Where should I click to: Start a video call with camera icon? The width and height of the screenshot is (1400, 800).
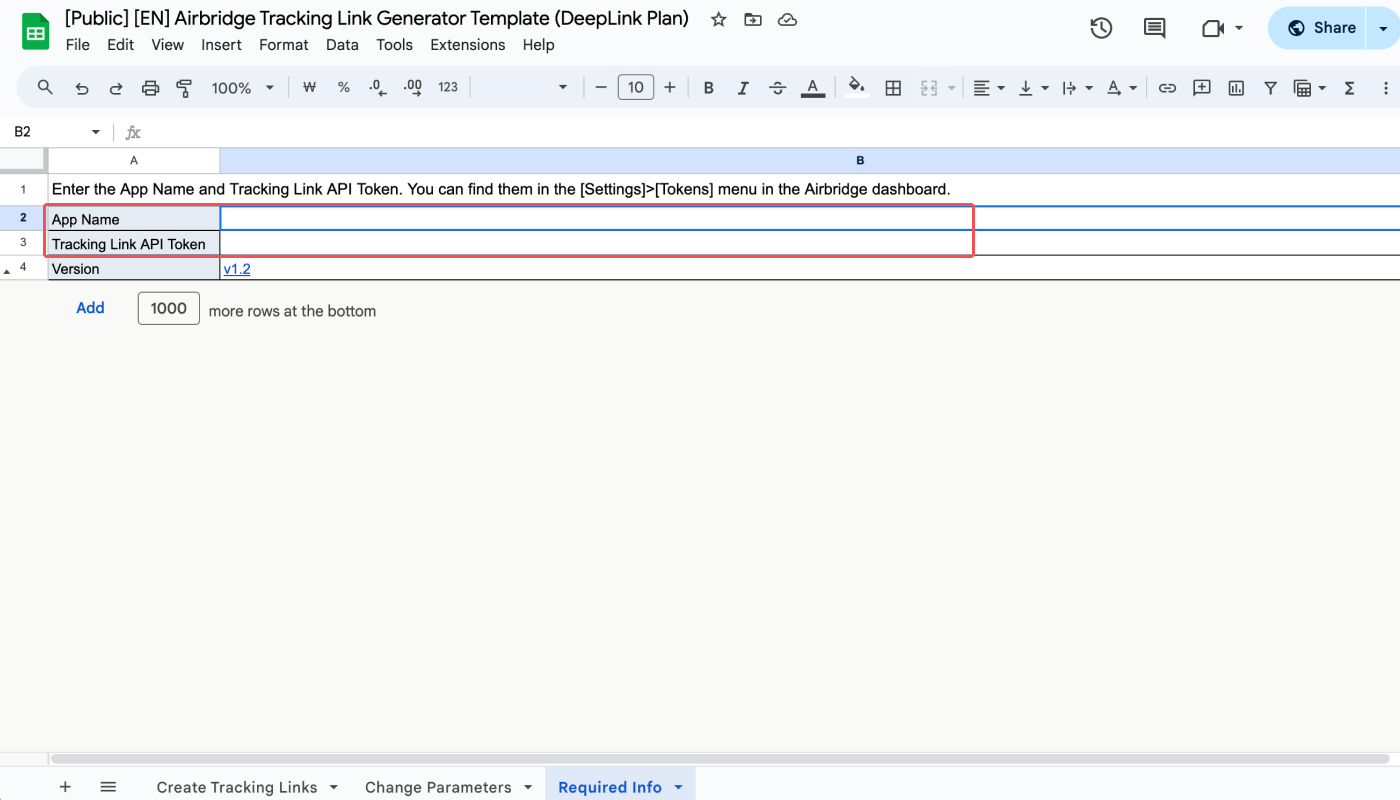click(1213, 28)
